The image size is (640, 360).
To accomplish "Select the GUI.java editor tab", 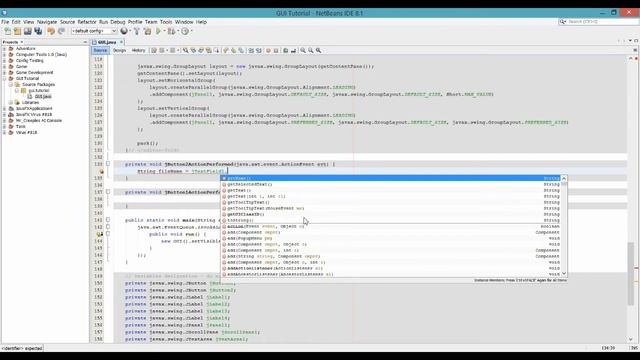I will click(x=106, y=42).
